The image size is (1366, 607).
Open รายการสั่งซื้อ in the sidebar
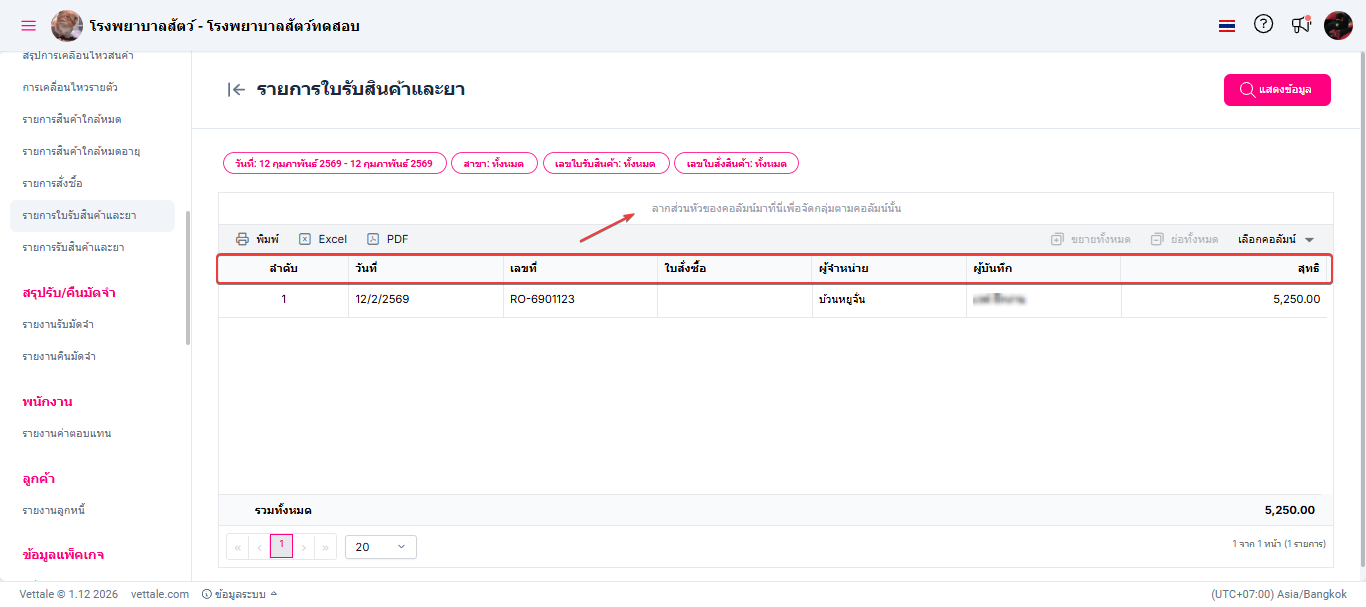click(52, 183)
